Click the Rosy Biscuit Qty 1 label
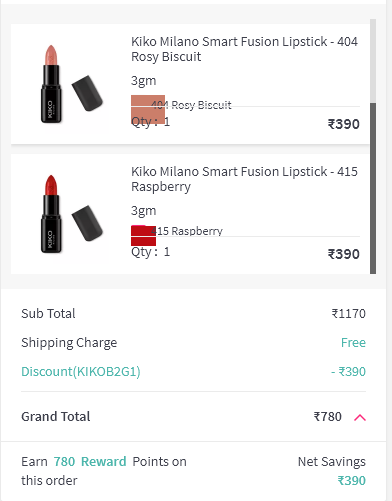392x501 pixels. (x=150, y=122)
